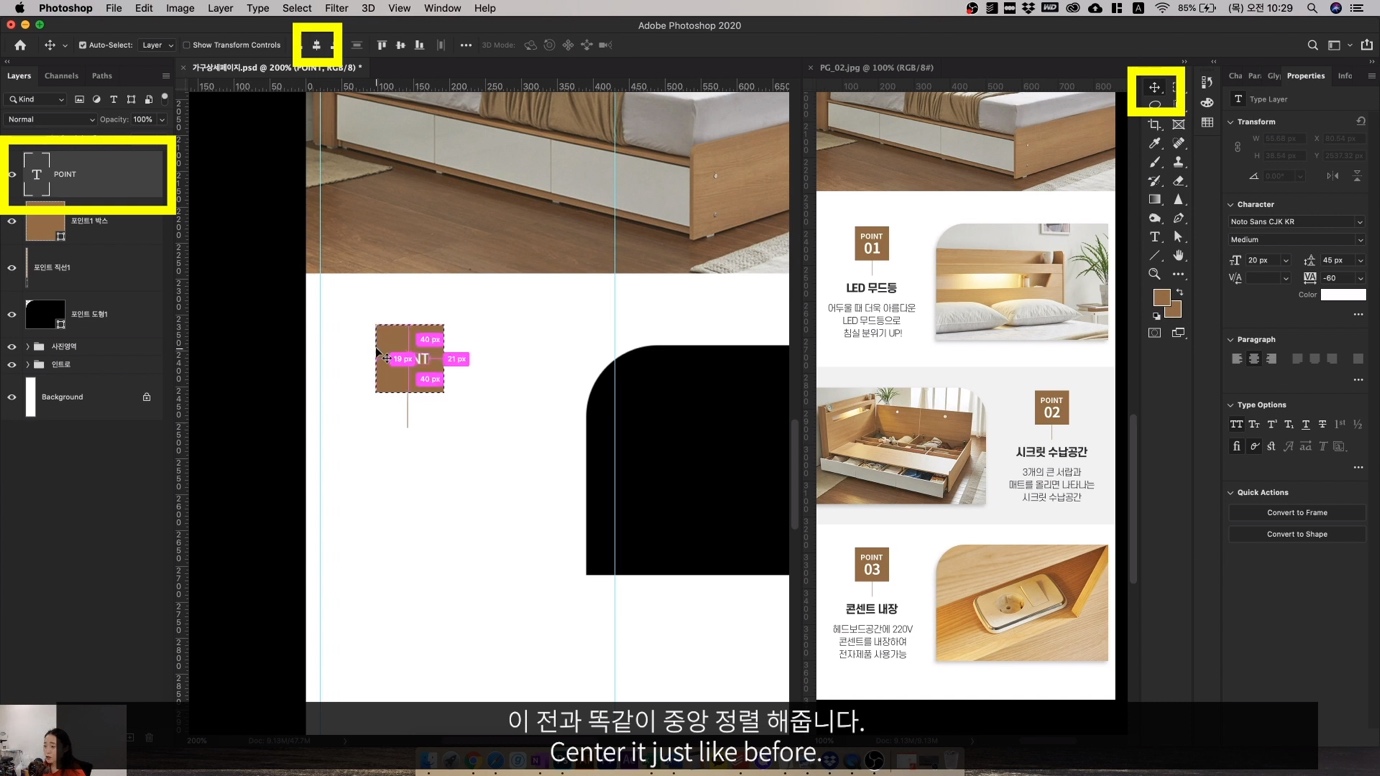Click the white text Color swatch
1380x776 pixels.
[x=1342, y=295]
